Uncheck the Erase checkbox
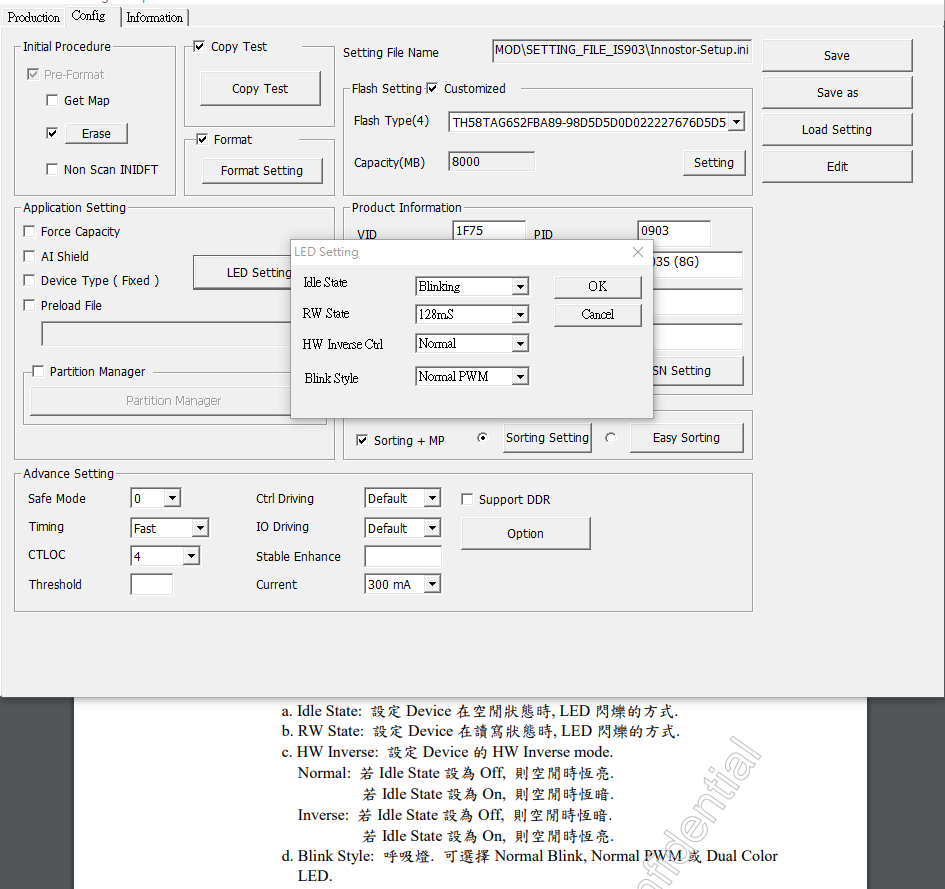This screenshot has width=945, height=889. click(52, 133)
